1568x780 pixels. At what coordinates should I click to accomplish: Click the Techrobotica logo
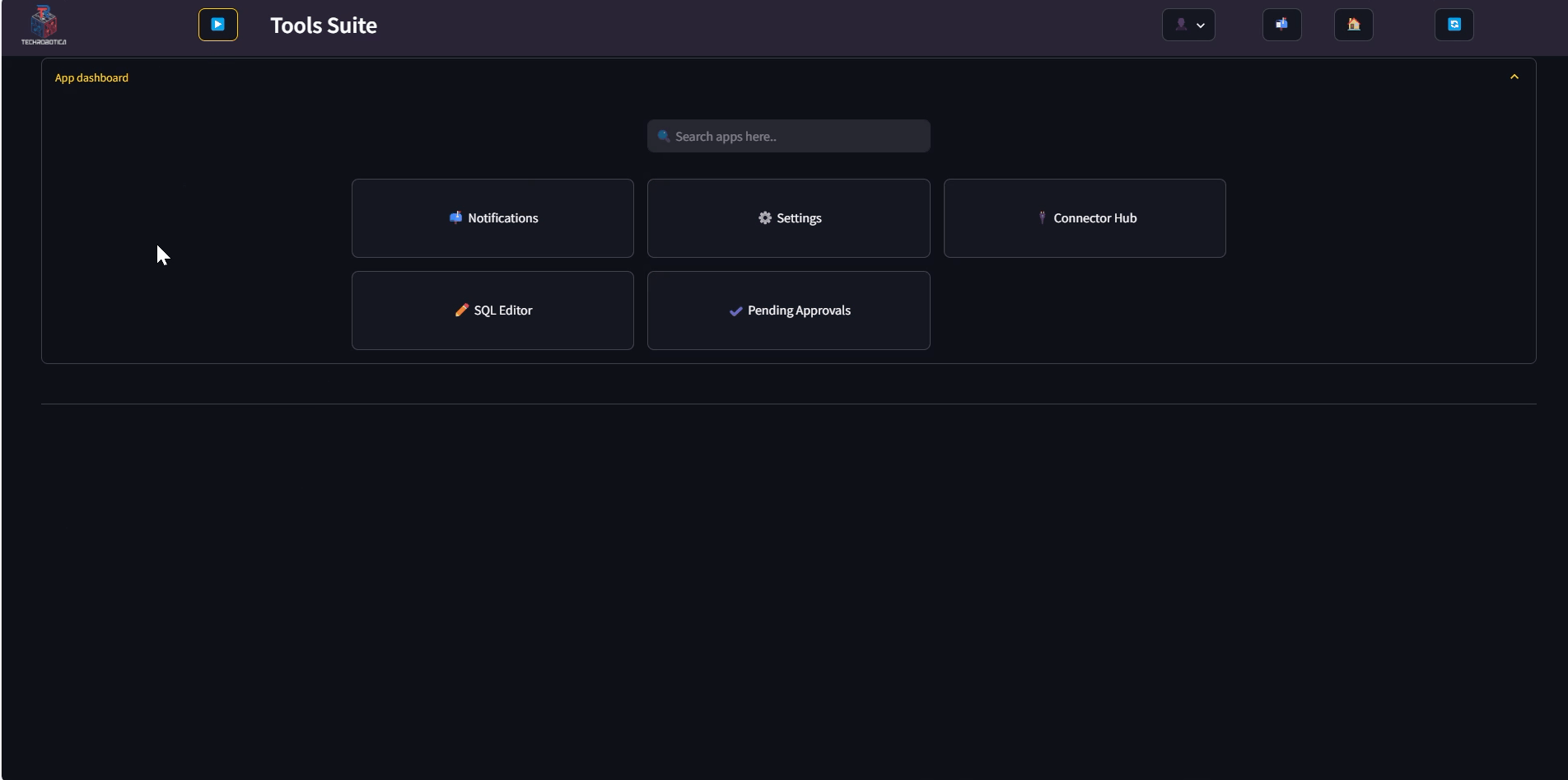coord(44,25)
